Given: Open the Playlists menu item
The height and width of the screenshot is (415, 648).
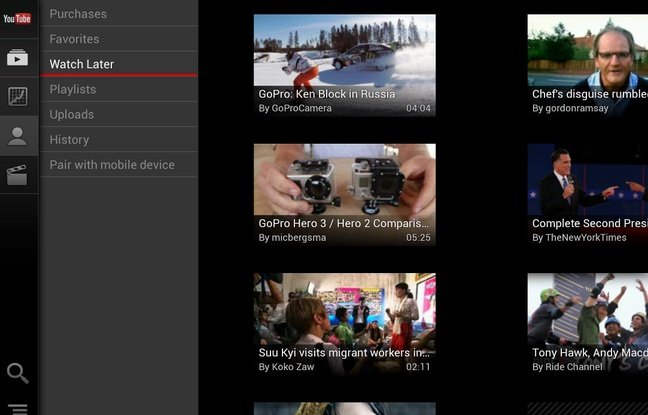Looking at the screenshot, I should (x=119, y=89).
